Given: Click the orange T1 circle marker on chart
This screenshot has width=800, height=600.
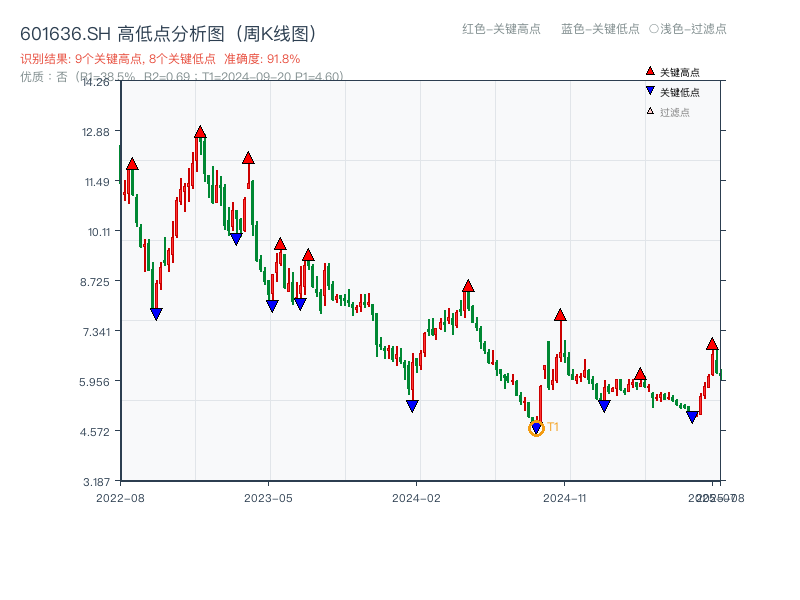Looking at the screenshot, I should click(536, 428).
